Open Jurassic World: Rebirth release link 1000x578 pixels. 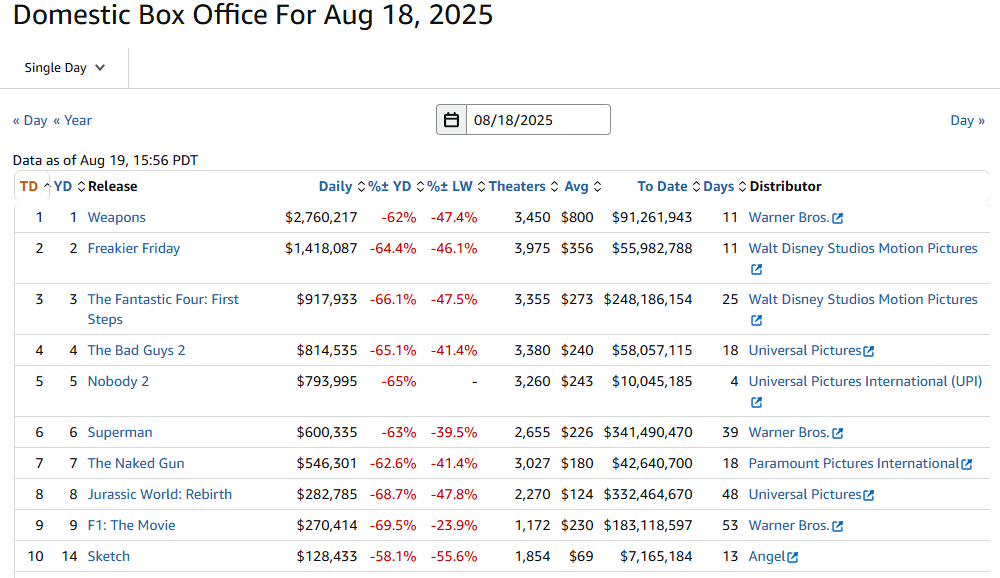point(159,494)
